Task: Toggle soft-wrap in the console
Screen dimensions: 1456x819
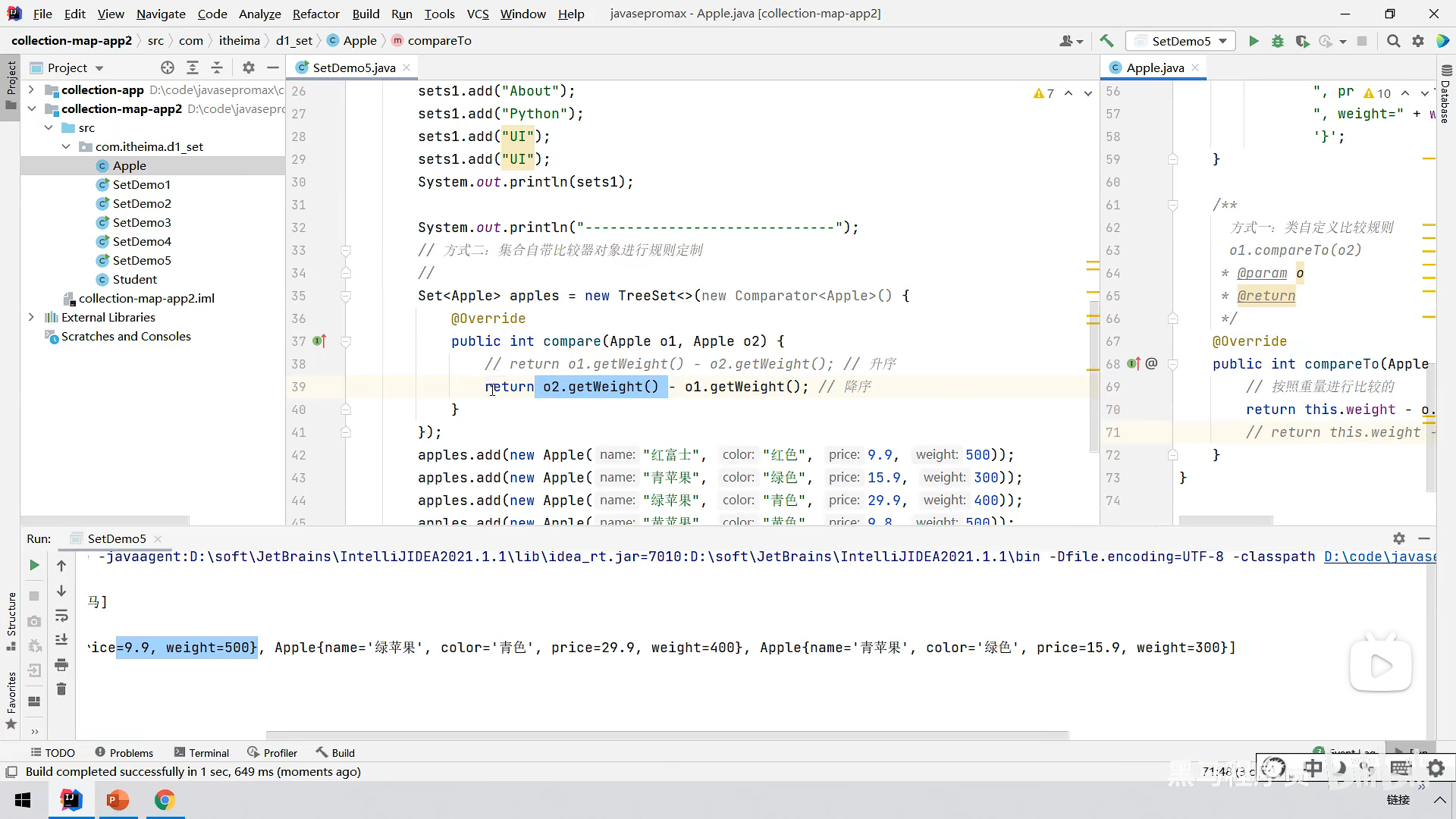Action: (61, 616)
